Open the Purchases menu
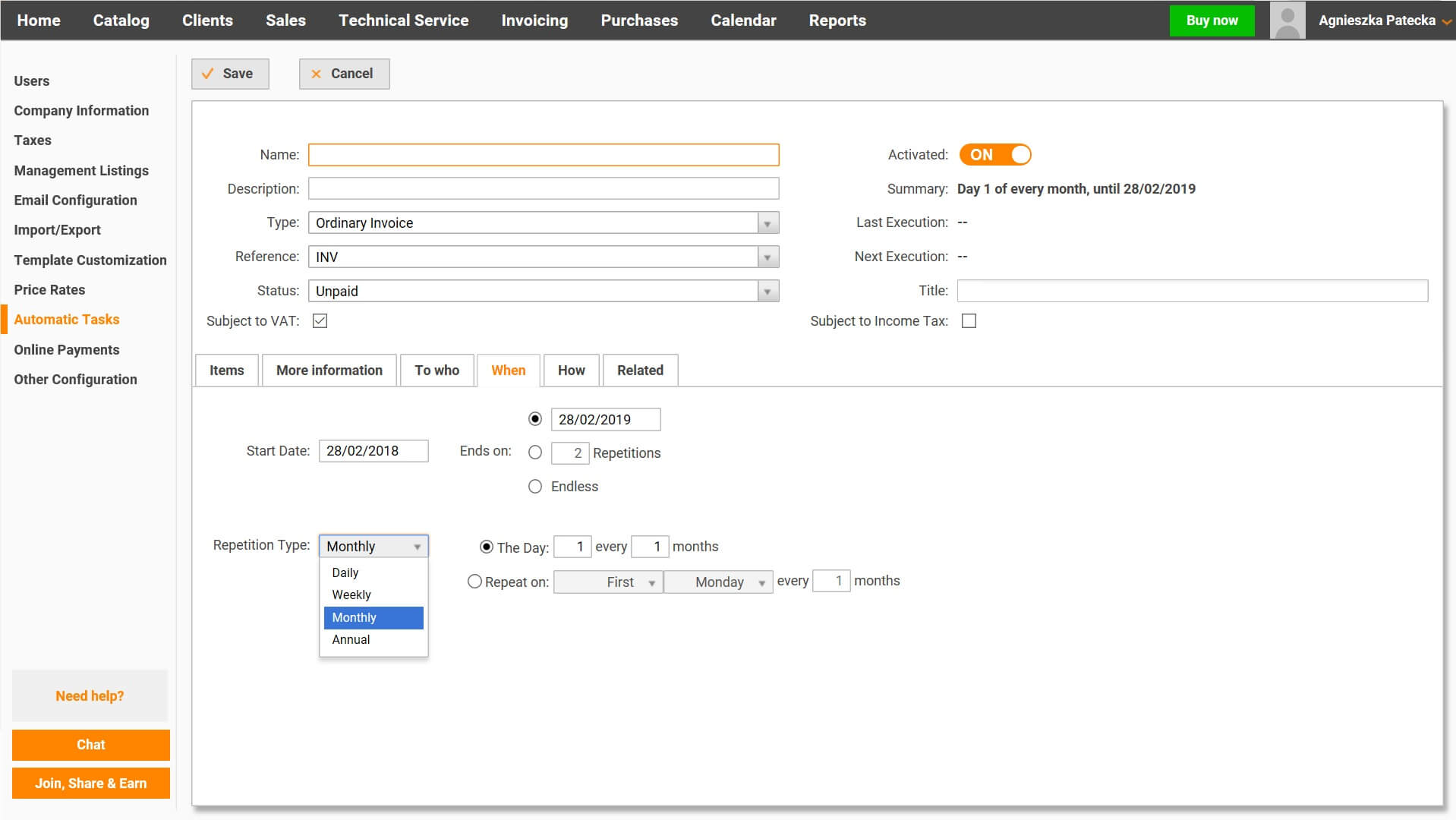 (639, 20)
